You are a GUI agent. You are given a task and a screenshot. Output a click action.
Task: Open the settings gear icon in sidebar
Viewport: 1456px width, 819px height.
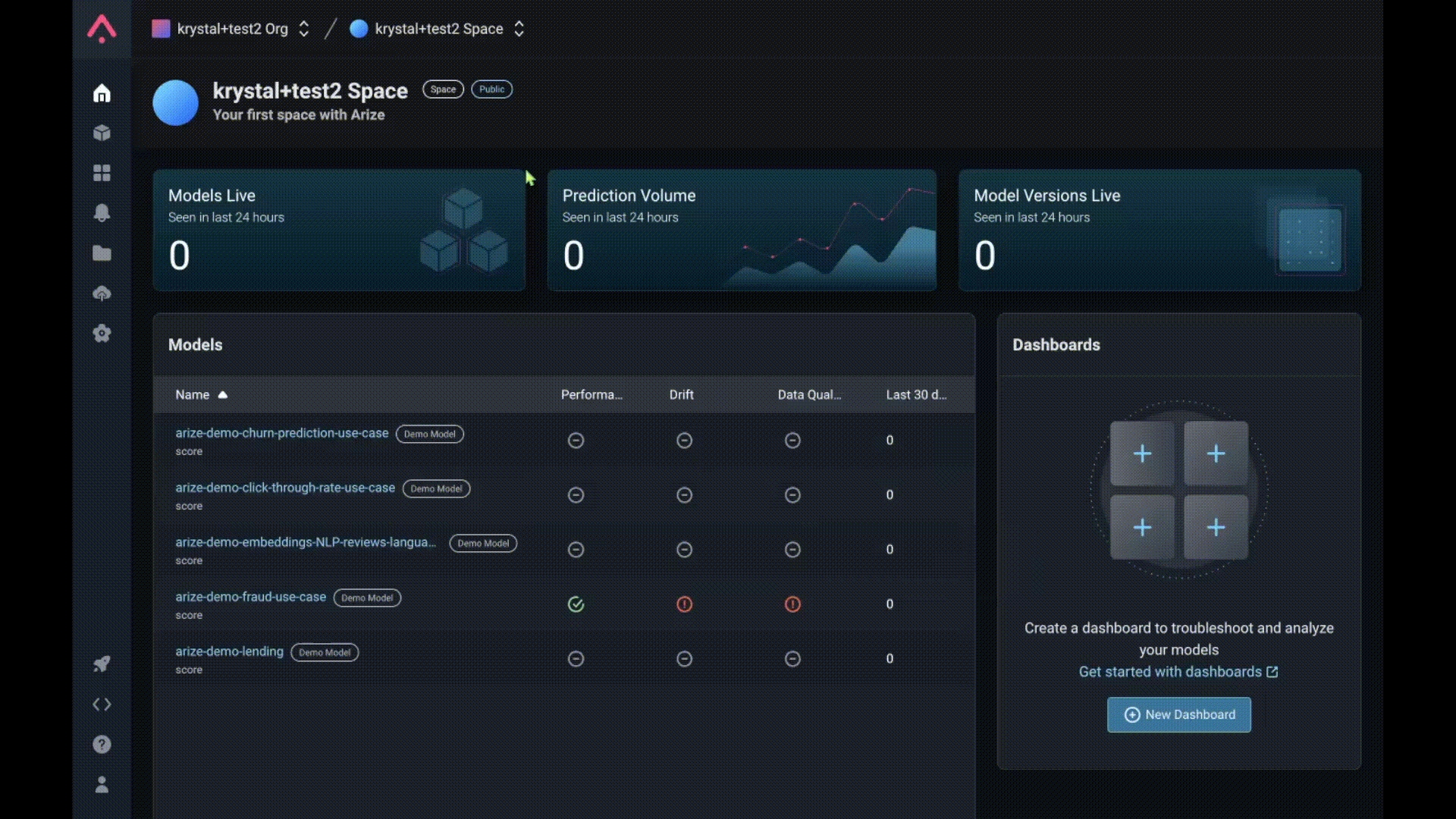(x=102, y=334)
